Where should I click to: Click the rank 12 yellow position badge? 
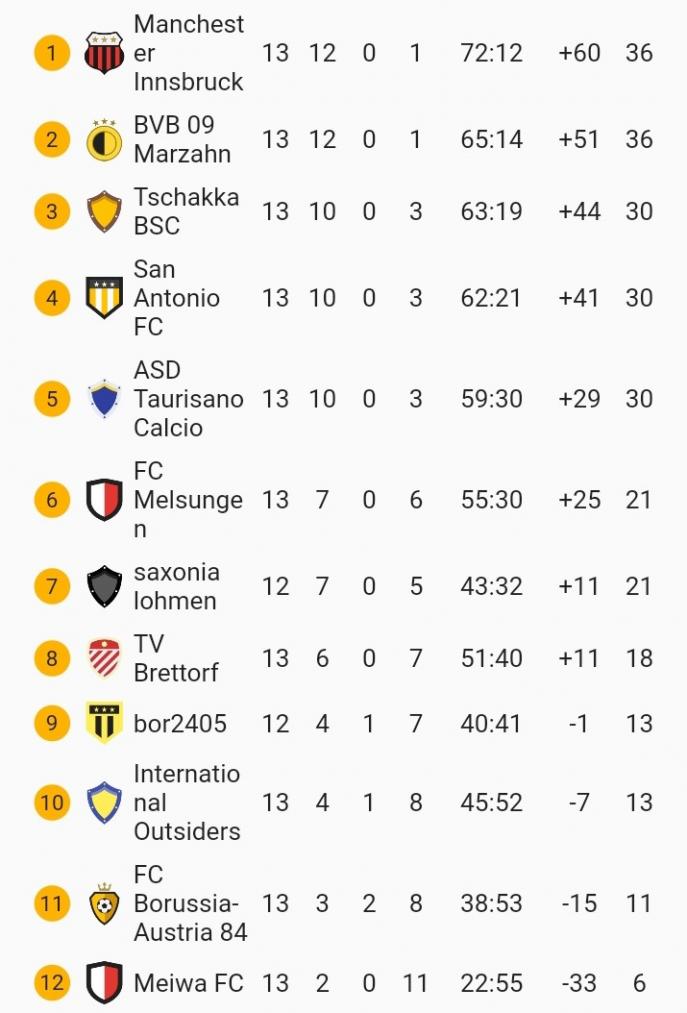pyautogui.click(x=52, y=983)
